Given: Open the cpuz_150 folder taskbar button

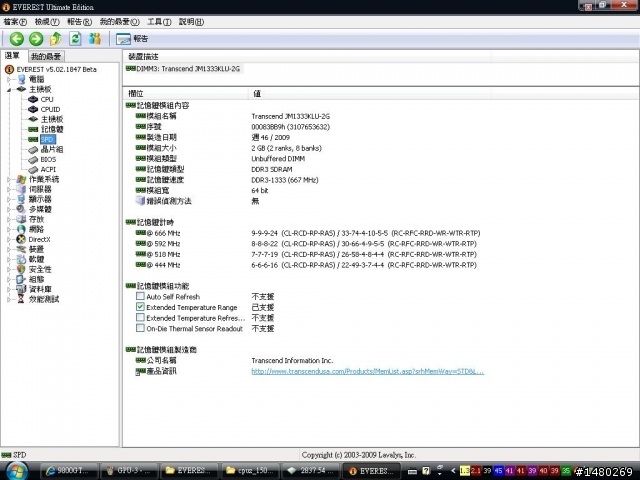Looking at the screenshot, I should click(249, 471).
